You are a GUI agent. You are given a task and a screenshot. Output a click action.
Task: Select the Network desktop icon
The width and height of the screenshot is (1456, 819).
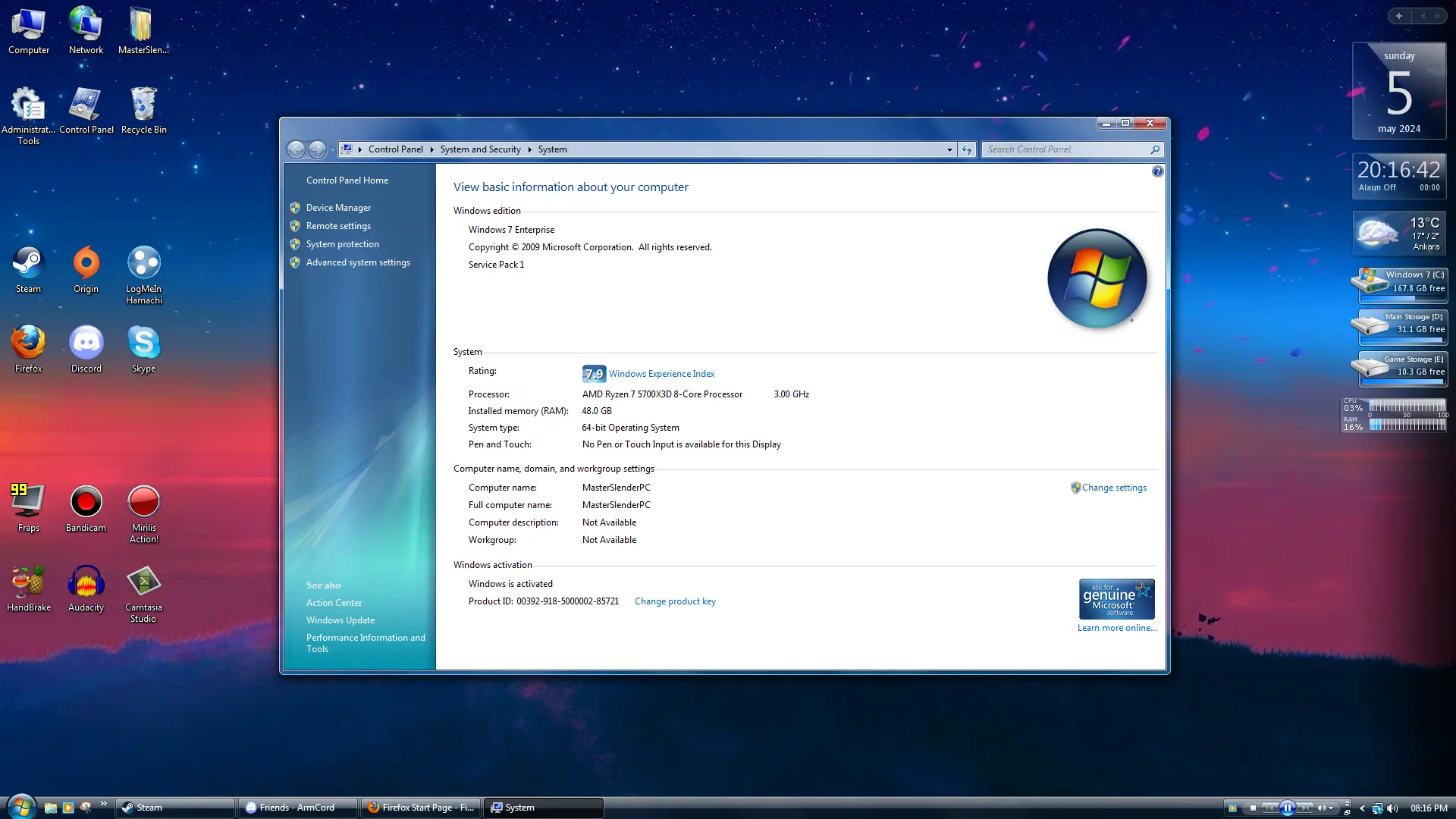(x=86, y=30)
